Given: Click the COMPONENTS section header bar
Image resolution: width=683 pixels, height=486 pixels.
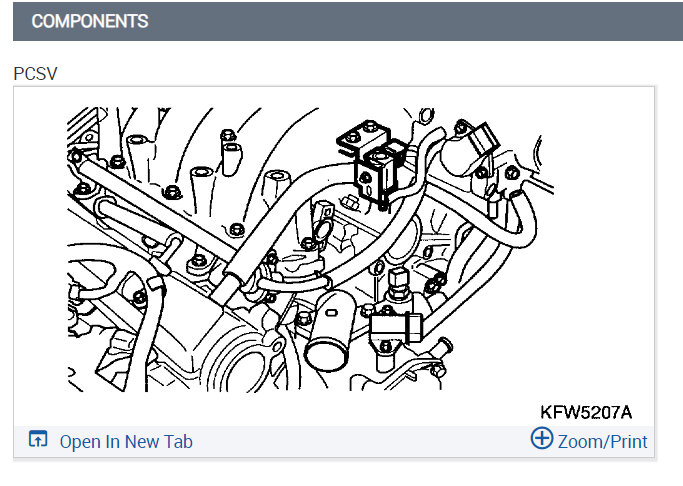Looking at the screenshot, I should (348, 21).
